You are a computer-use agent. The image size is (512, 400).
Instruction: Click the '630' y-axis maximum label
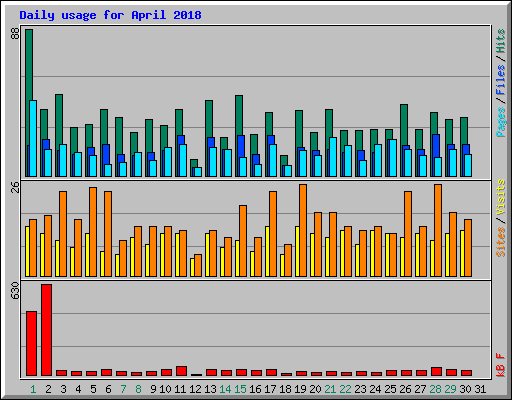[15, 291]
